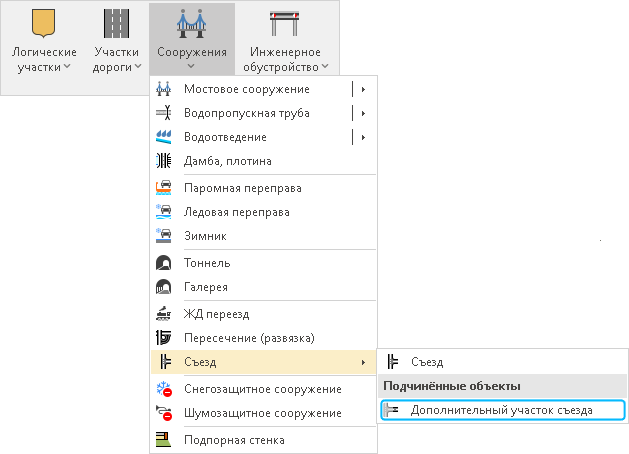Open the Инженерное обустройство dropdown chevron
Screen dimensions: 629x454
click(x=325, y=66)
